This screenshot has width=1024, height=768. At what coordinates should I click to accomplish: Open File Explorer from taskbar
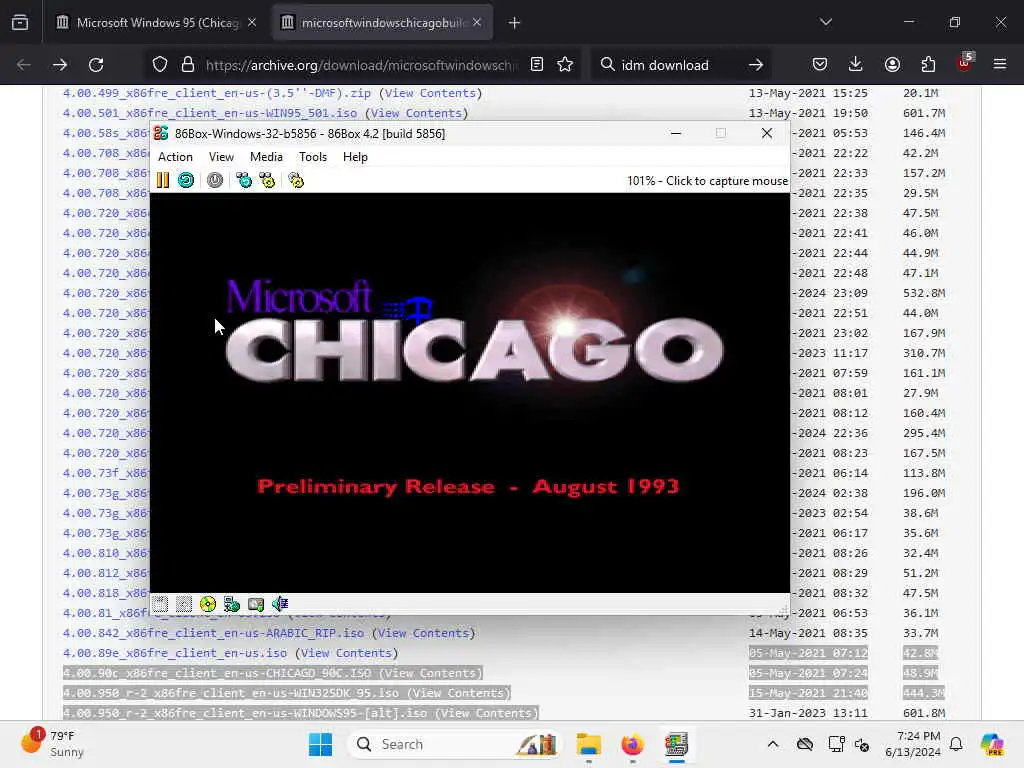[x=588, y=744]
